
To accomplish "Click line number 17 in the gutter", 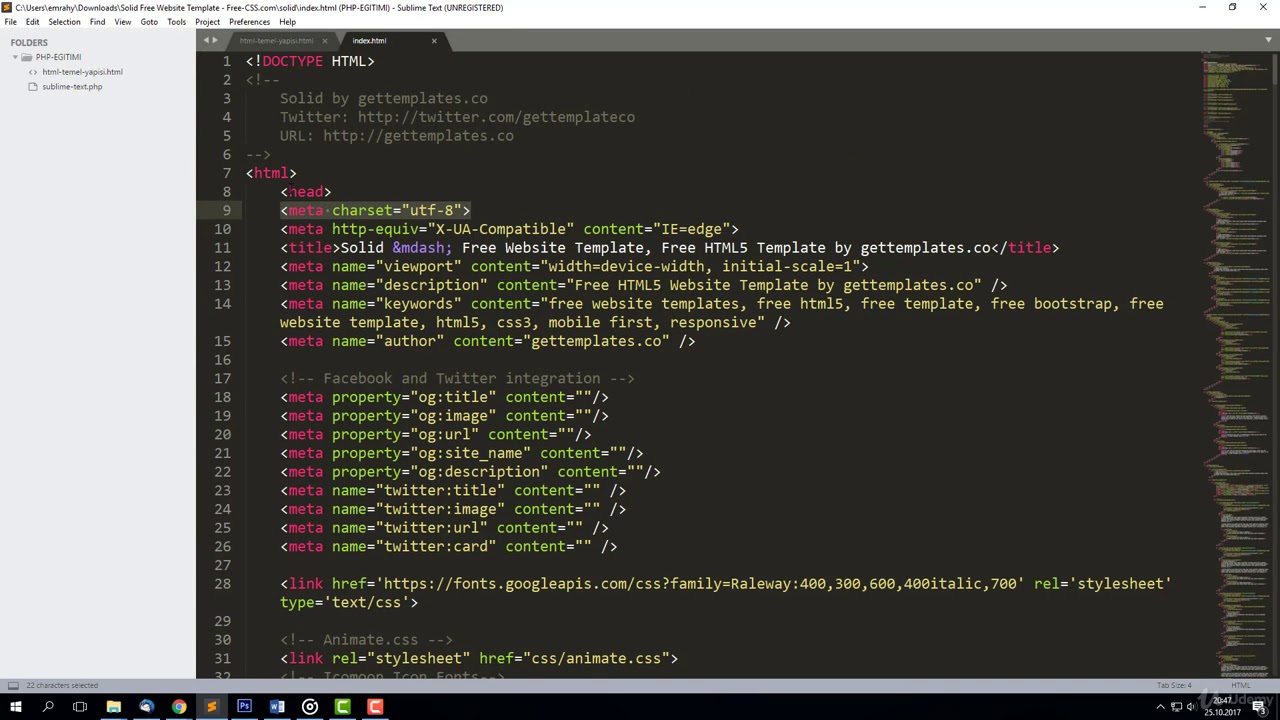I will click(x=222, y=379).
